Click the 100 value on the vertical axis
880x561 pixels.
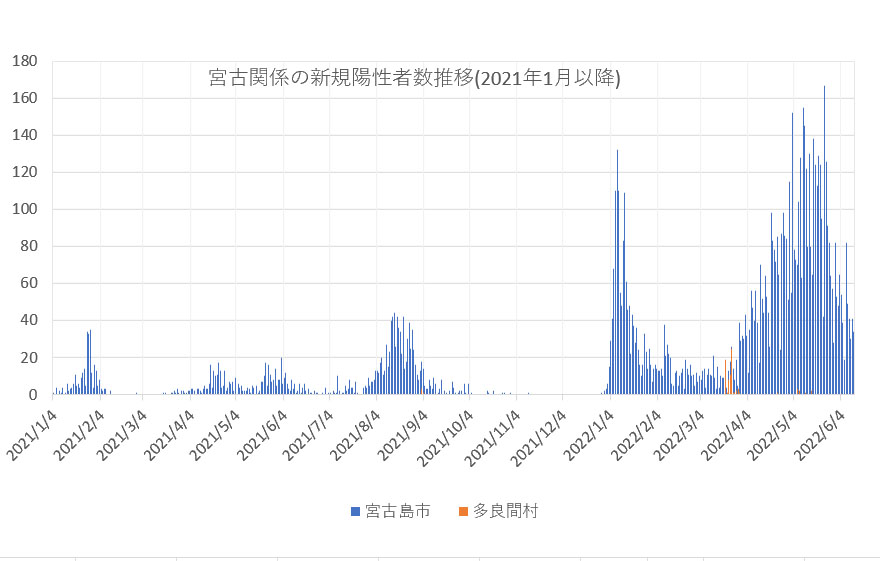pos(24,209)
